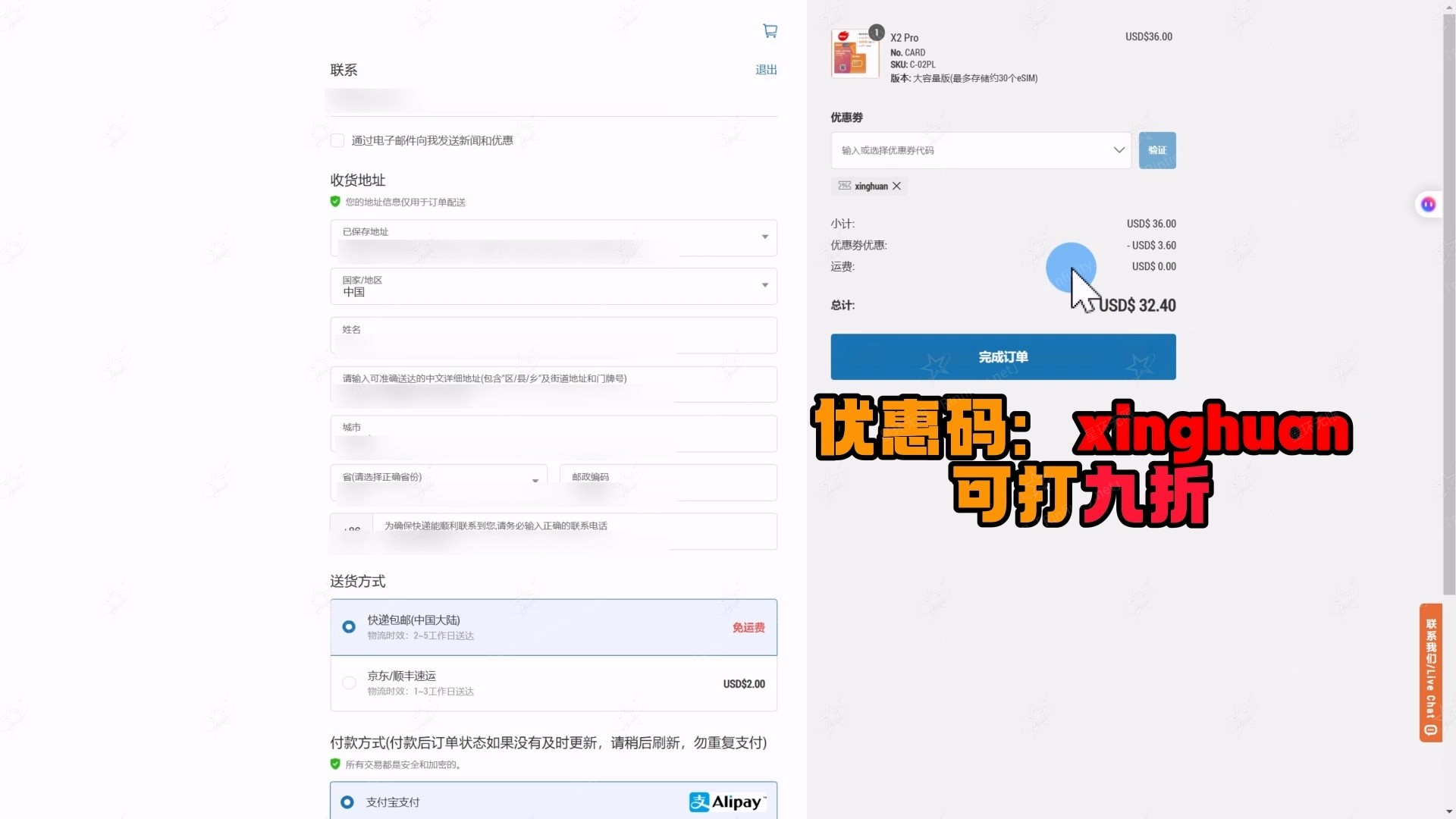Click the total USD$ 32.40 amount
The height and width of the screenshot is (819, 1456).
(x=1137, y=305)
